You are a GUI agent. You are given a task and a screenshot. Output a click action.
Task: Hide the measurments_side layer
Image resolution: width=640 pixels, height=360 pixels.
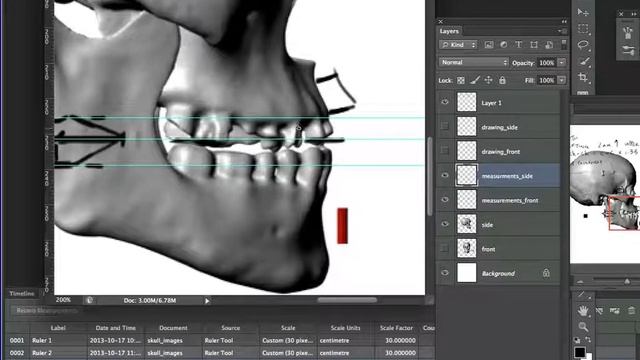point(445,175)
